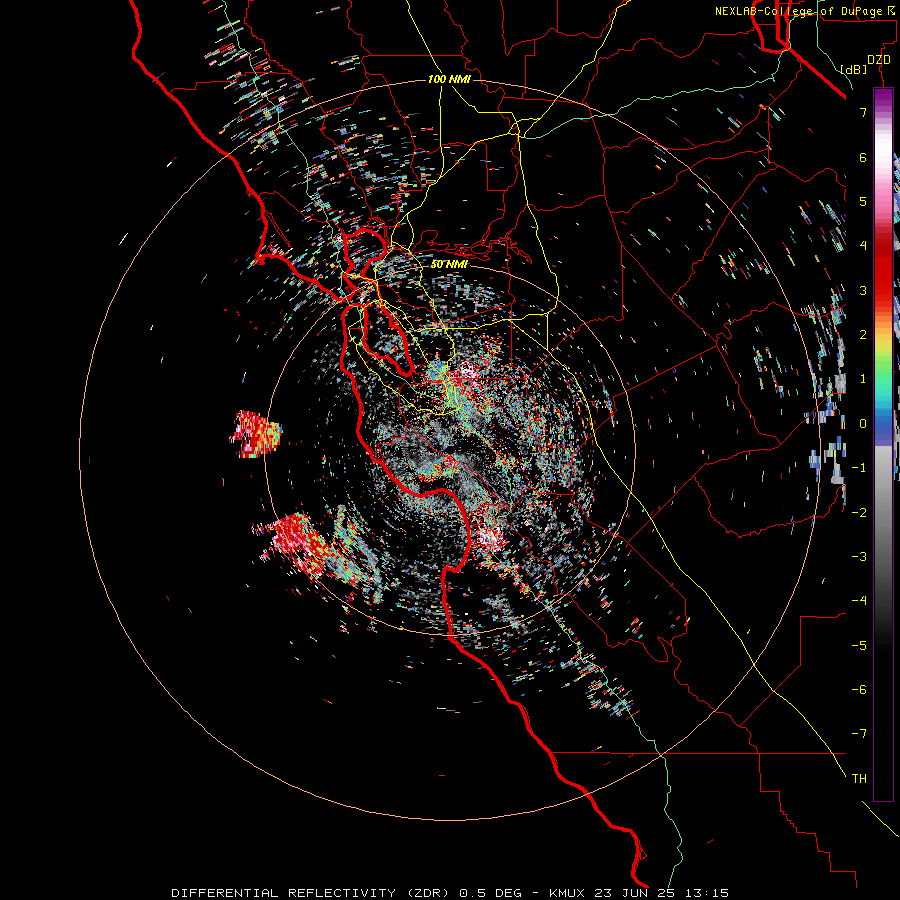Click the "0.5 DEG" elevation text in caption
The image size is (900, 900).
click(491, 893)
